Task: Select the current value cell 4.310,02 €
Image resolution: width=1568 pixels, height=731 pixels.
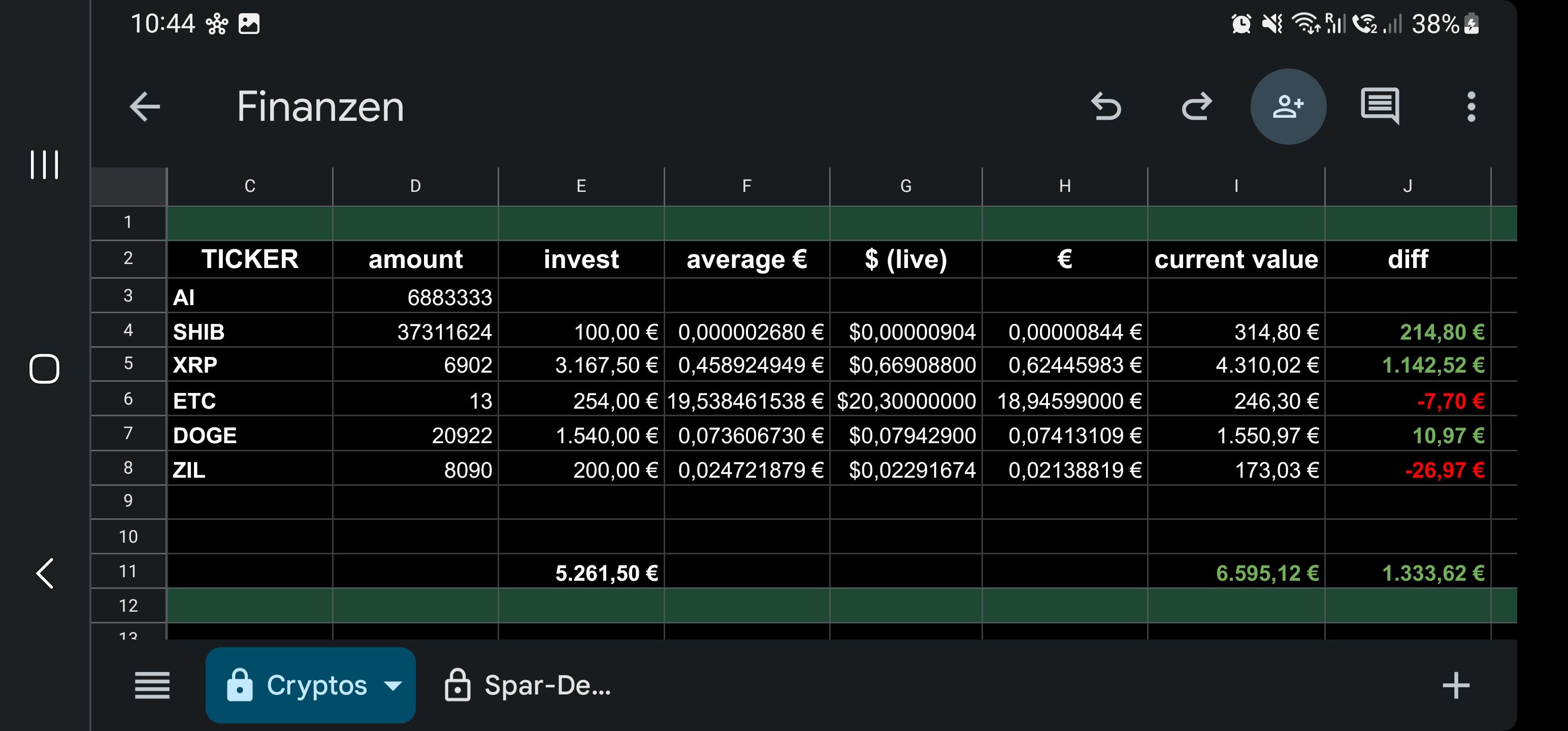Action: [x=1236, y=364]
